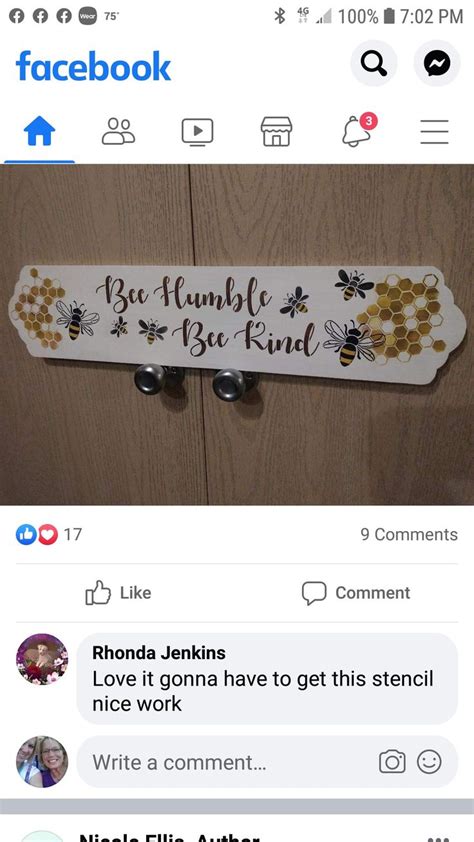Screen dimensions: 474x842
Task: Open the Friends tab icon
Action: [118, 132]
